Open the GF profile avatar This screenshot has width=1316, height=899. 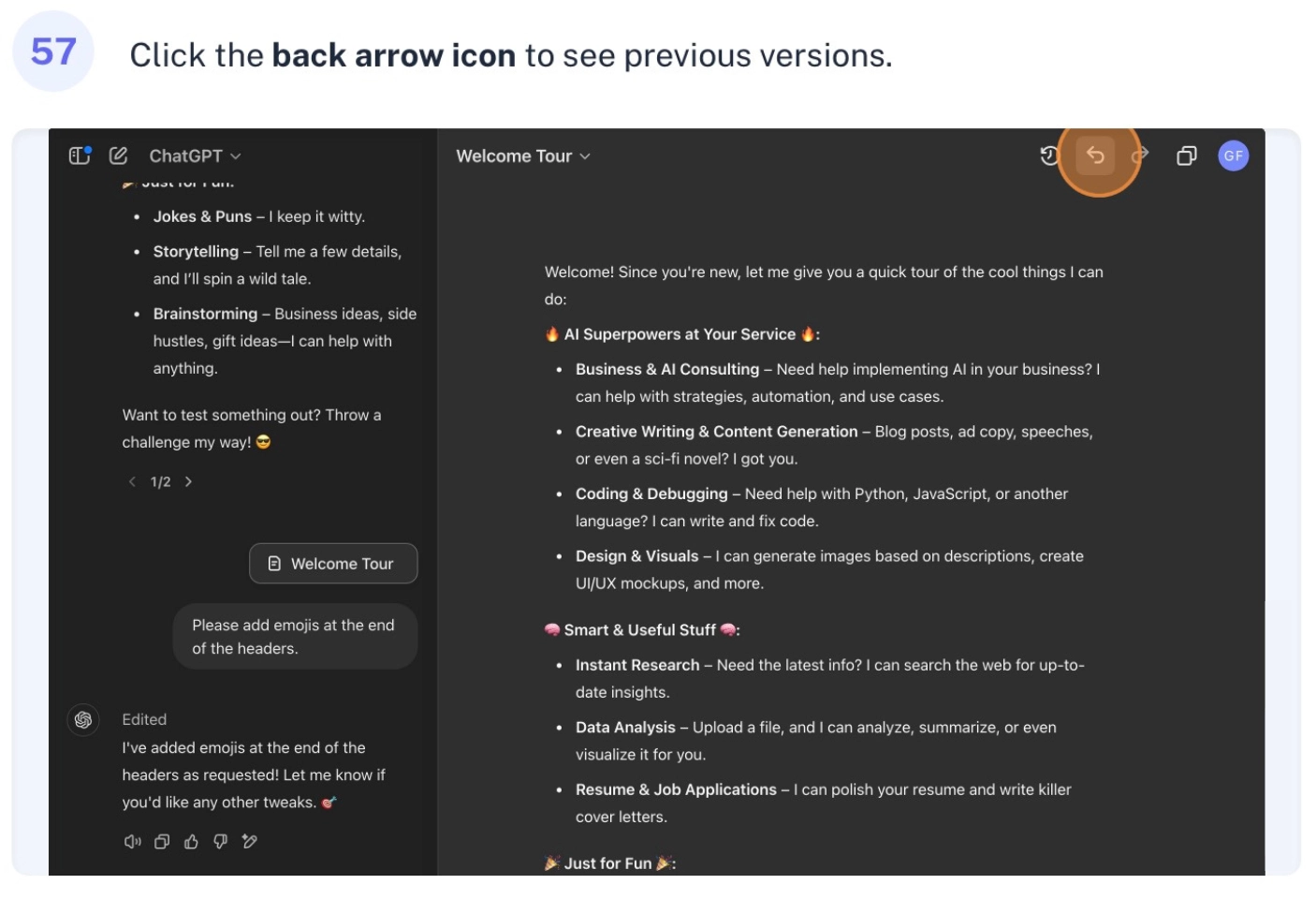pos(1233,155)
